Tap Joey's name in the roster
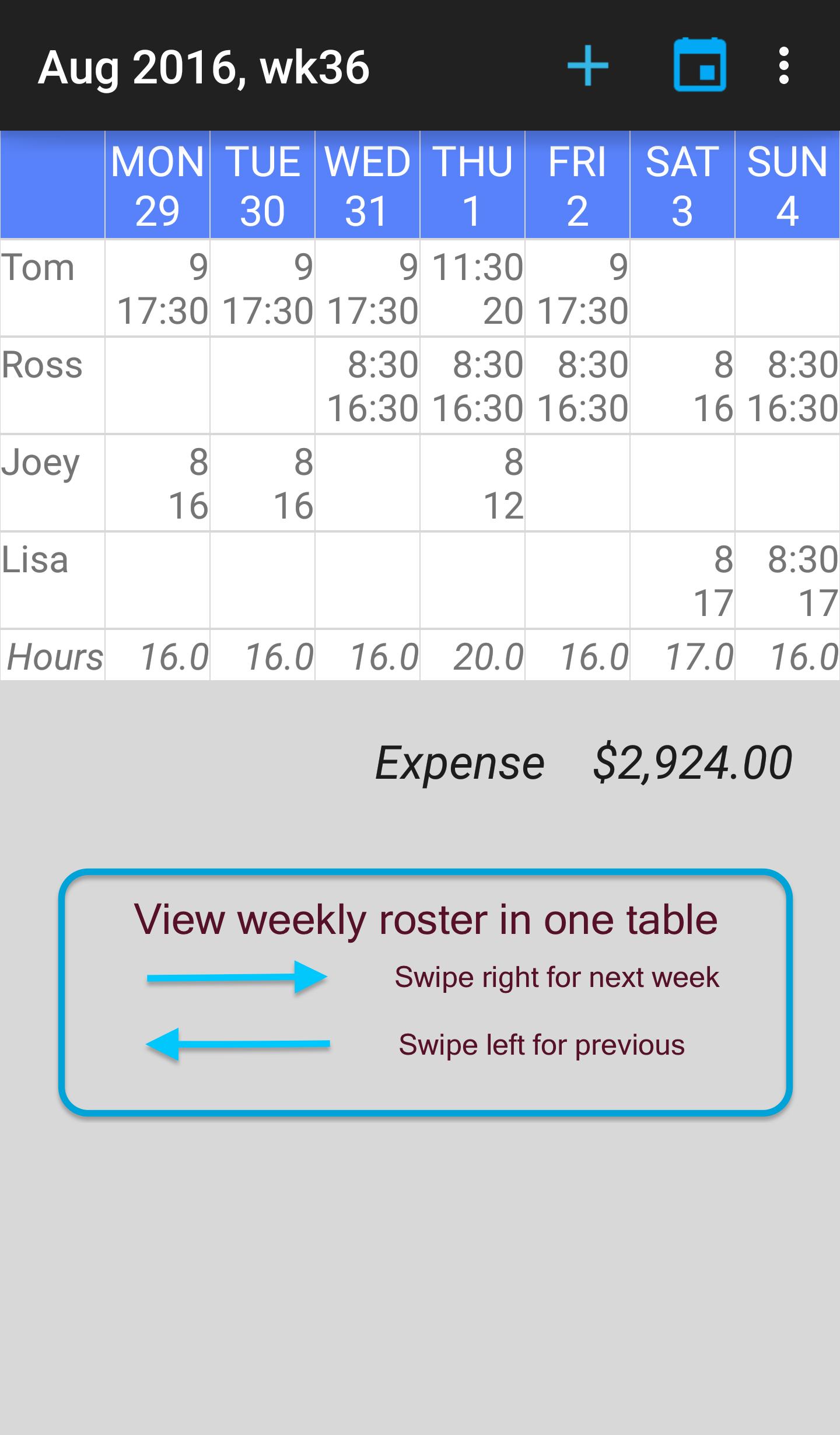Image resolution: width=840 pixels, height=1435 pixels. [x=41, y=463]
